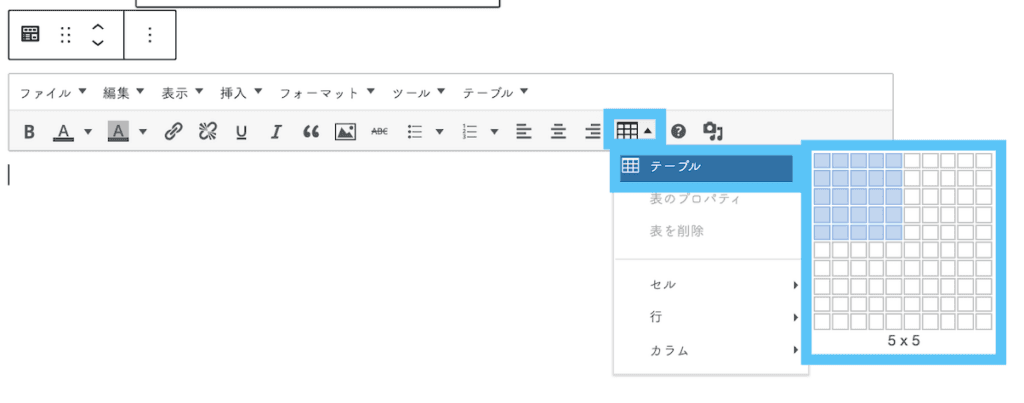Open the テーブル menu in the menu bar

496,93
